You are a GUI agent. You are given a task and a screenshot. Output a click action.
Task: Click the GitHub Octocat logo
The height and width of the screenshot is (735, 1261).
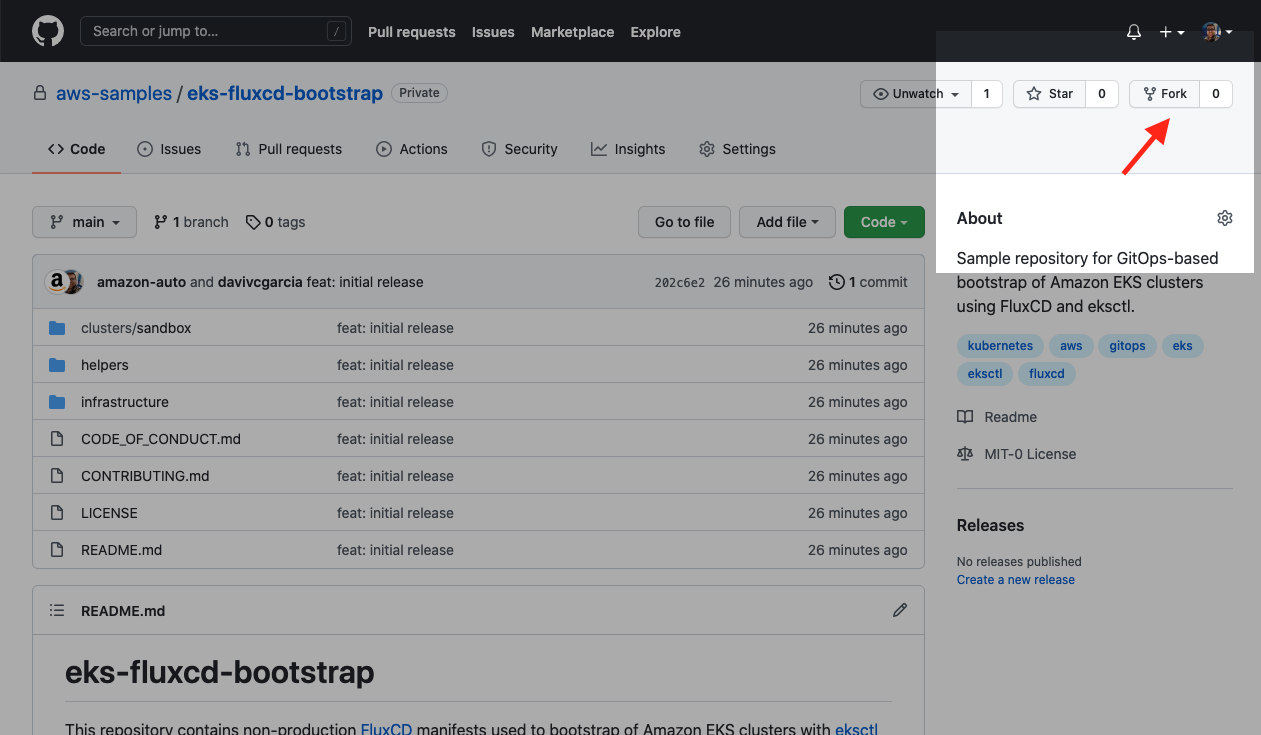48,31
